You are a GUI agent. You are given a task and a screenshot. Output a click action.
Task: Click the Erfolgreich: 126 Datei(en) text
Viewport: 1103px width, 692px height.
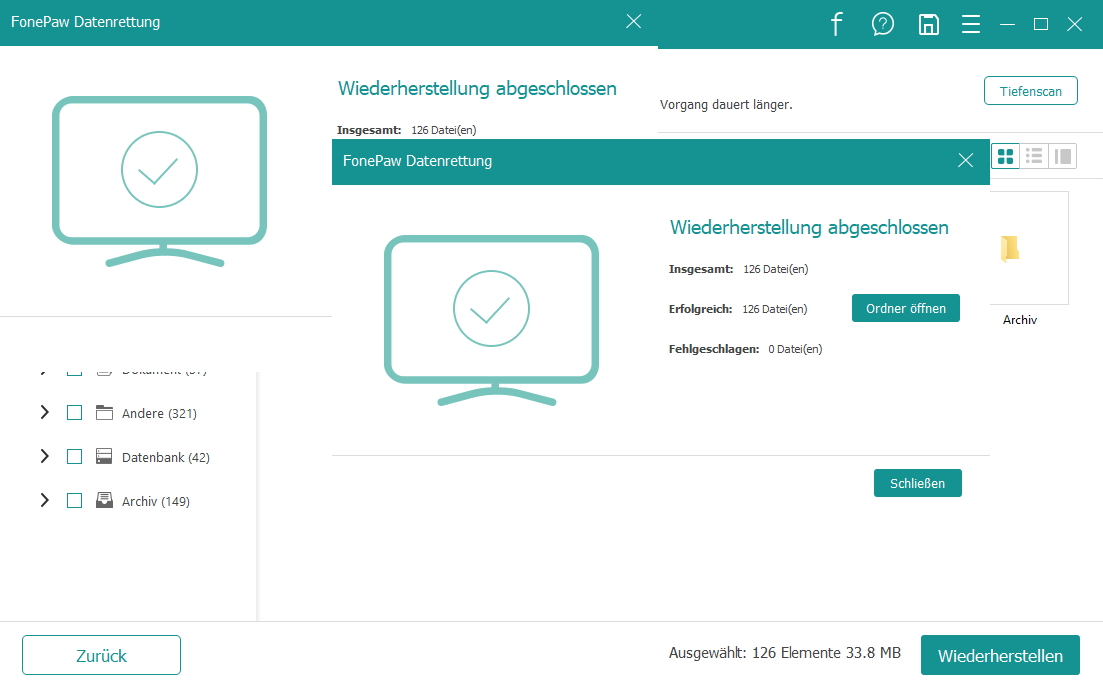point(738,309)
